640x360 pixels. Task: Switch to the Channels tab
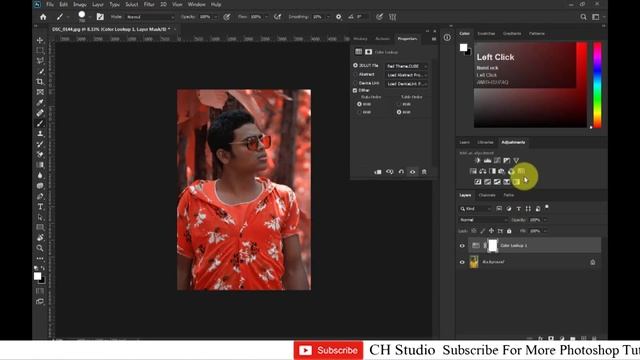click(487, 195)
